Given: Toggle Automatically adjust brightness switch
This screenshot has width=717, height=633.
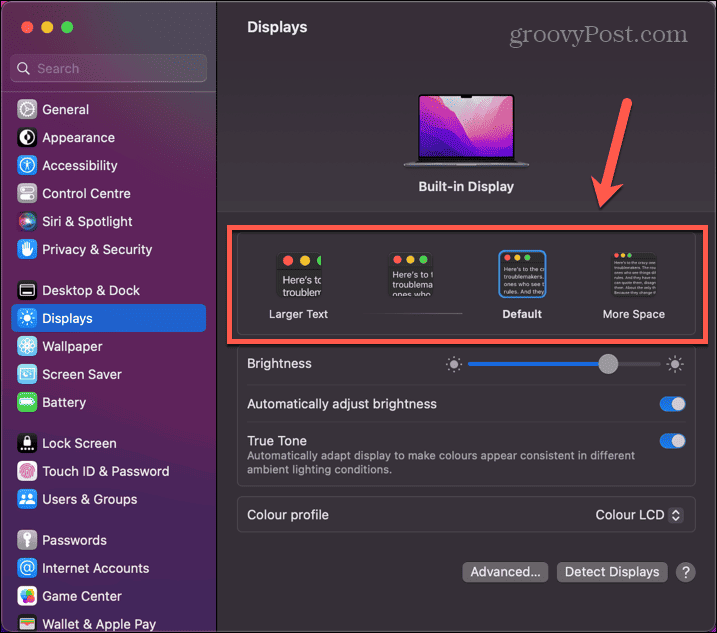Looking at the screenshot, I should click(672, 404).
